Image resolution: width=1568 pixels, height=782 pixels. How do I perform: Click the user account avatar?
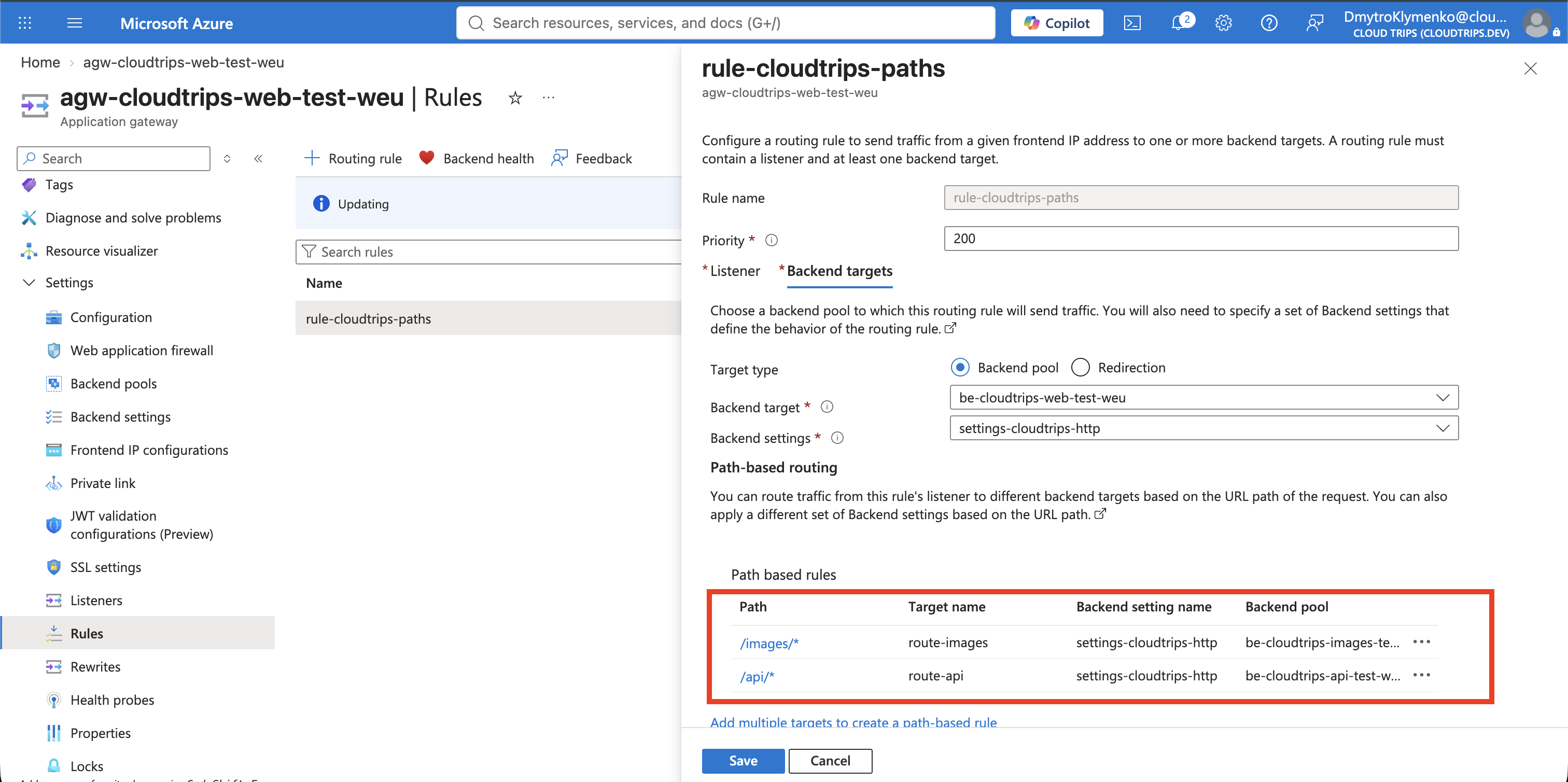[1536, 23]
